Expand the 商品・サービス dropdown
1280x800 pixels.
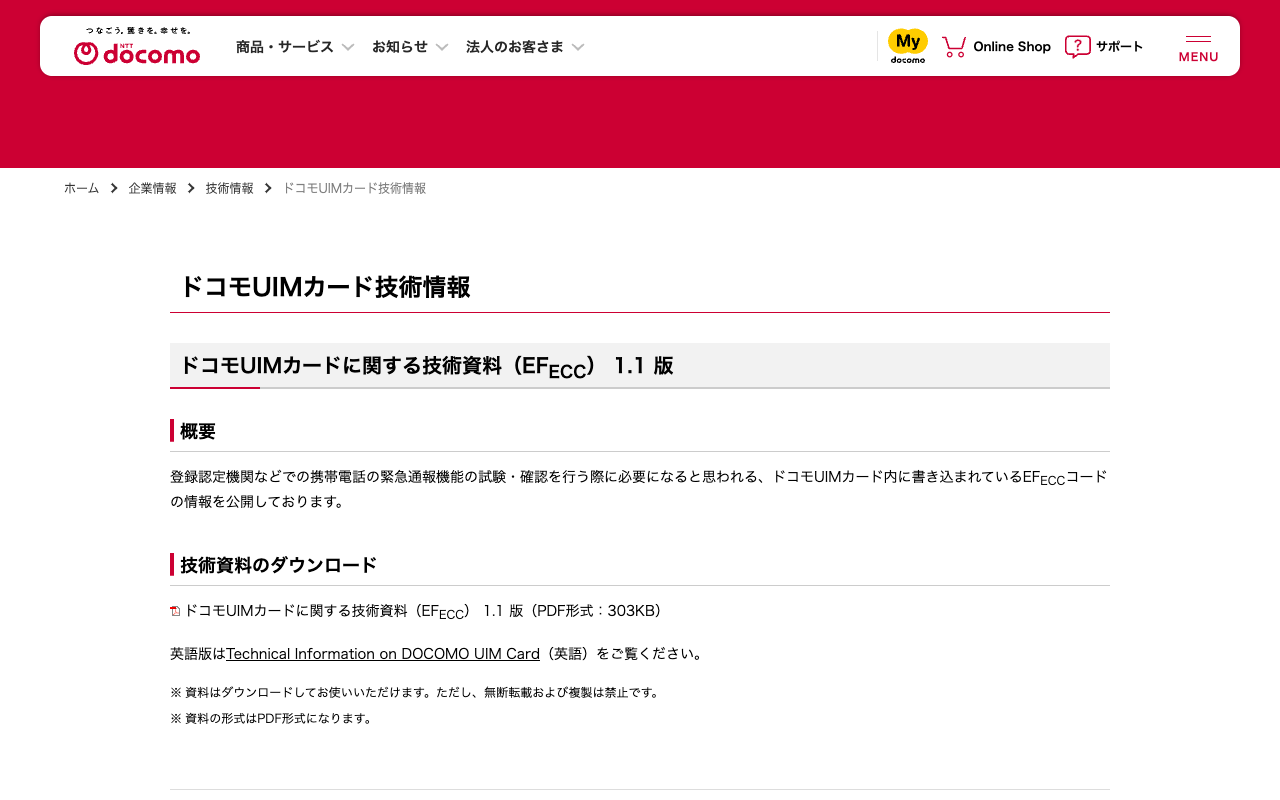click(295, 46)
